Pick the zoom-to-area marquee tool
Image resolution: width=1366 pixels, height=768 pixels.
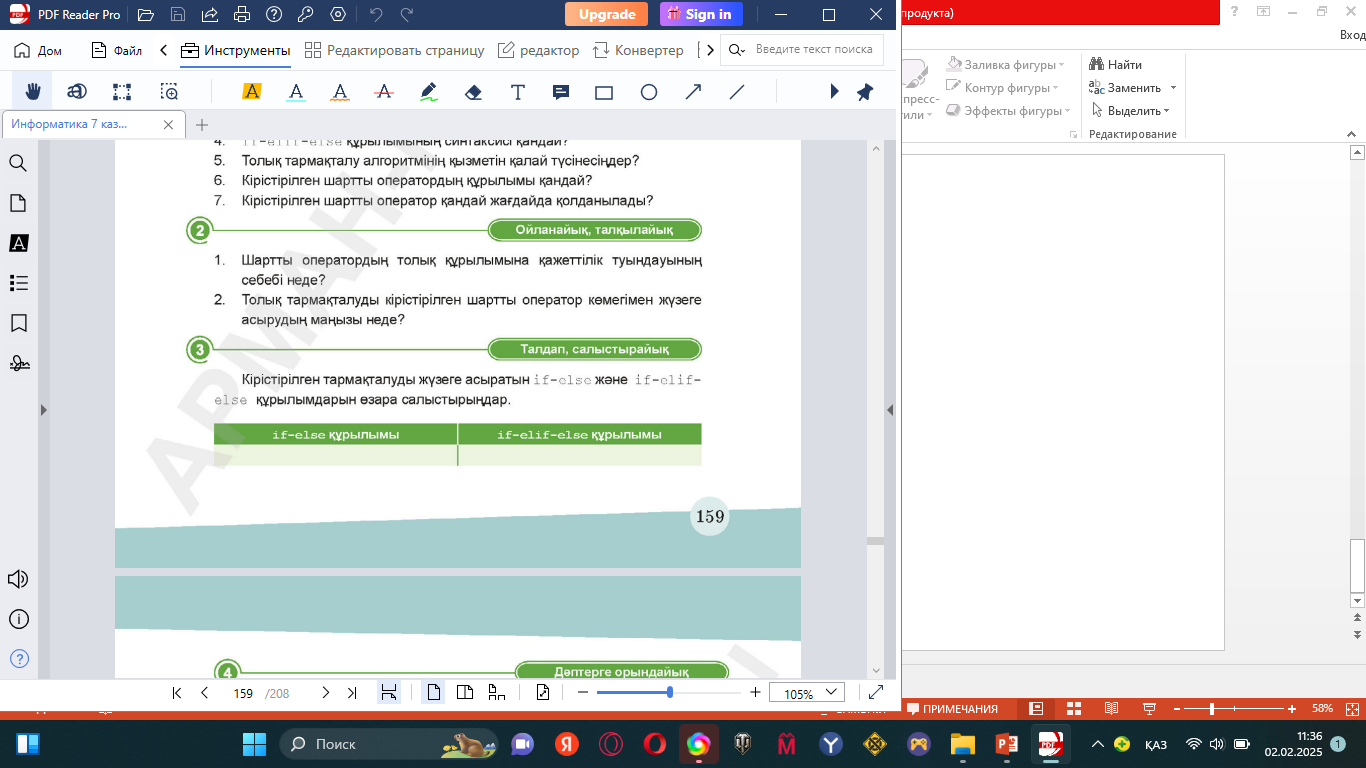170,92
